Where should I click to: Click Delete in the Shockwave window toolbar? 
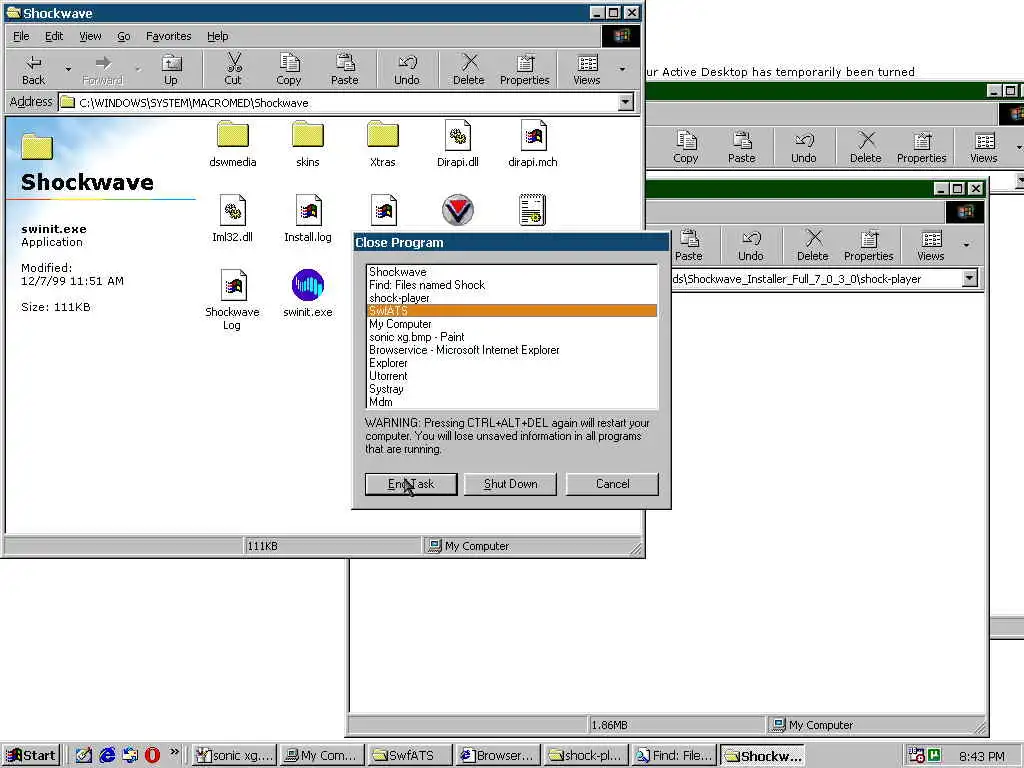click(x=469, y=70)
